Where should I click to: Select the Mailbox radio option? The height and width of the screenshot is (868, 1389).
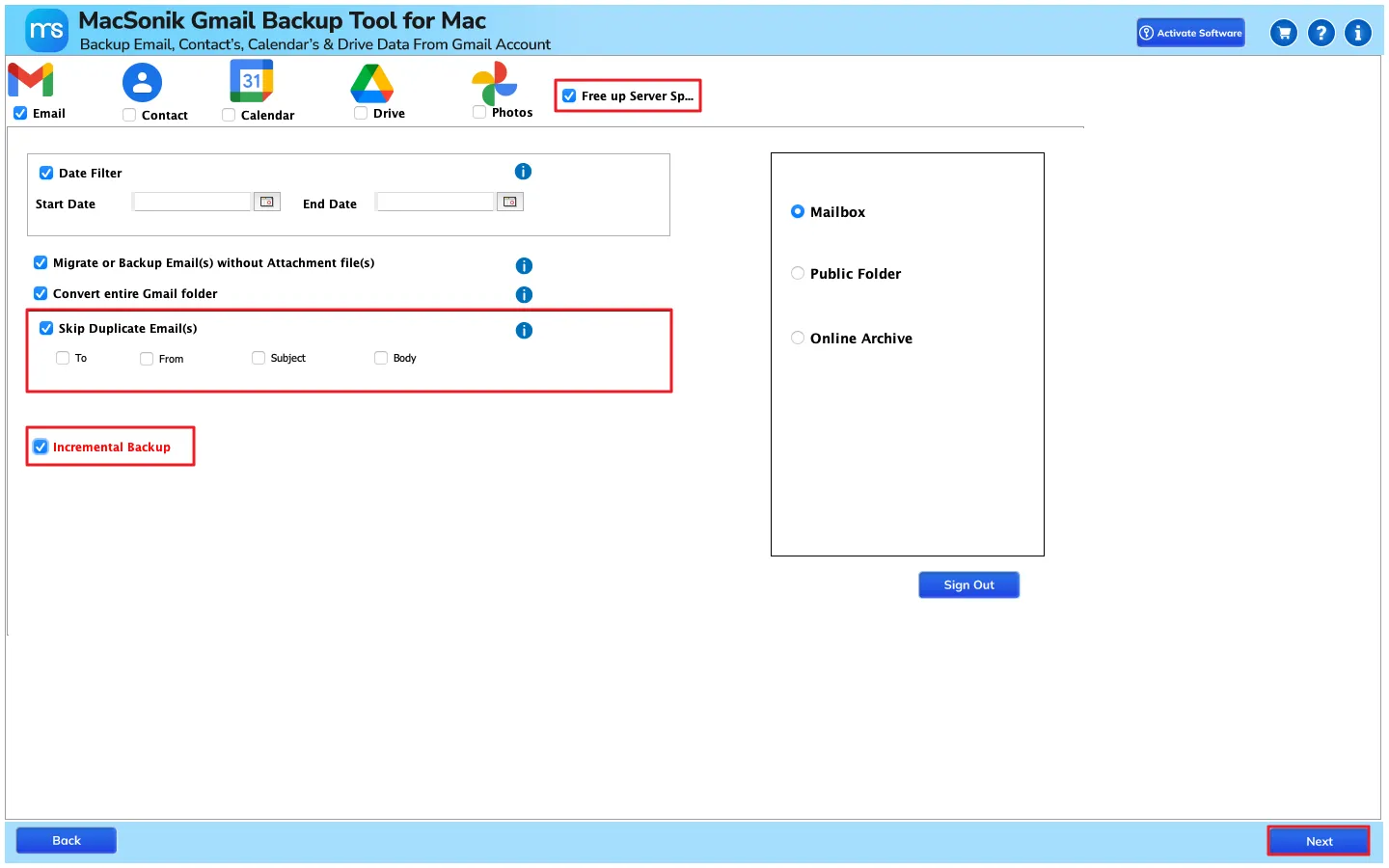click(798, 211)
